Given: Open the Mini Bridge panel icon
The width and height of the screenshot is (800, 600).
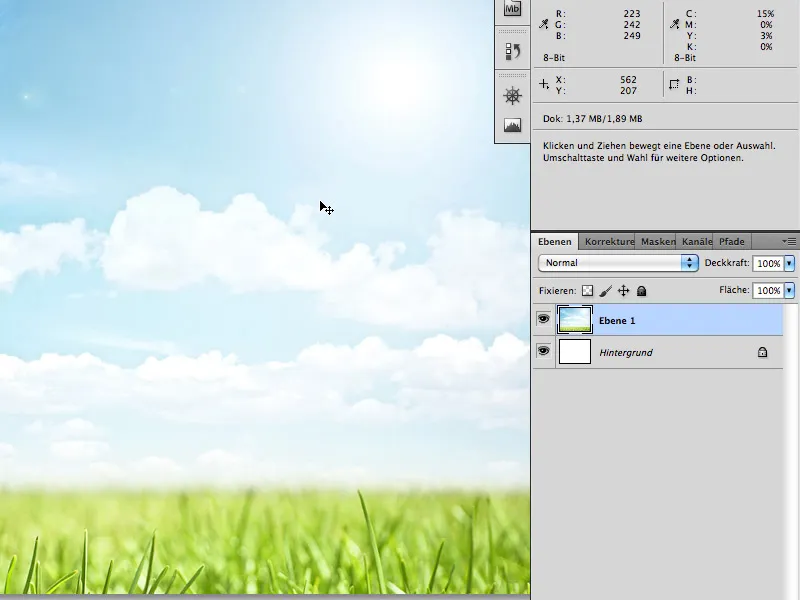Looking at the screenshot, I should [512, 8].
